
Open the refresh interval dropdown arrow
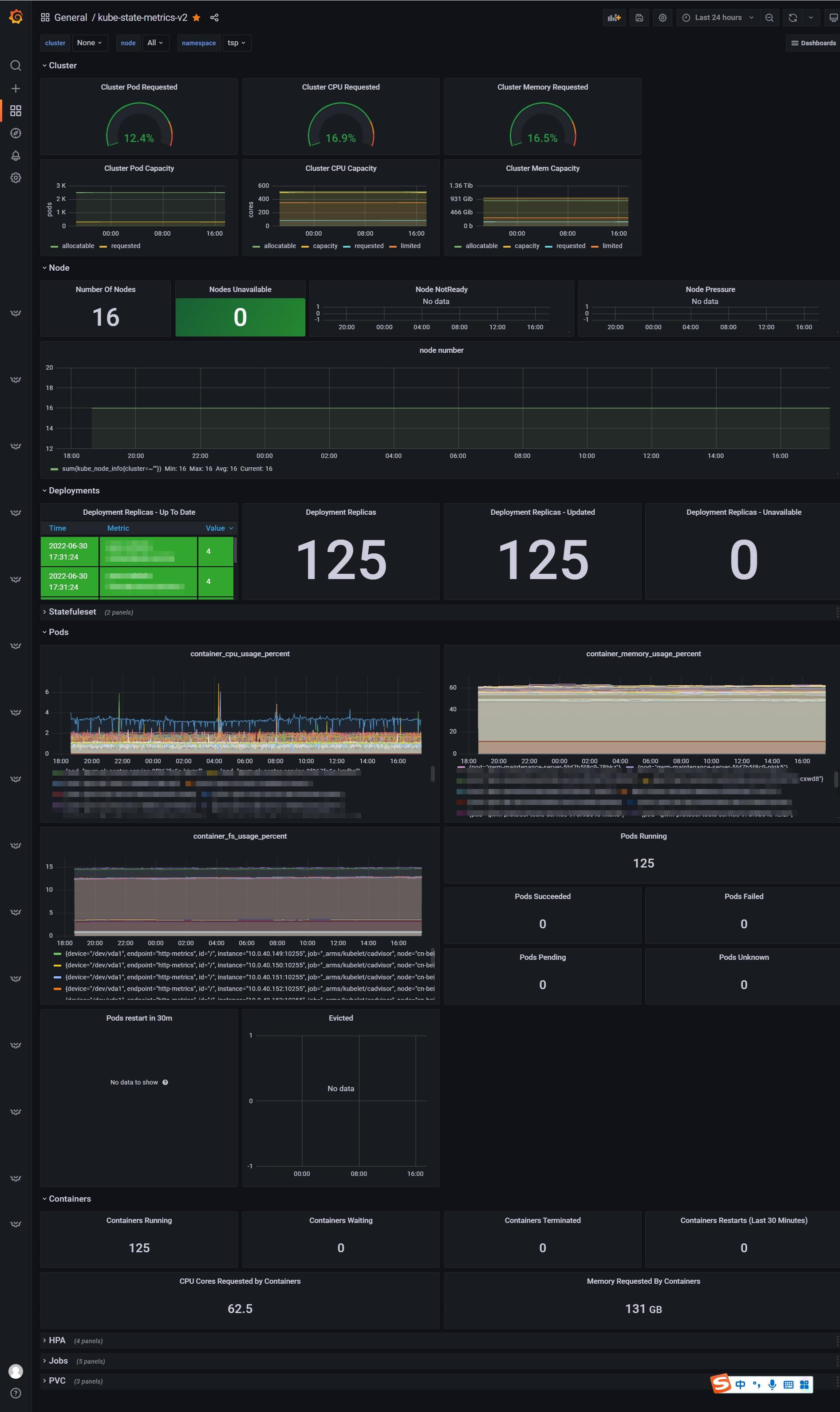(811, 18)
